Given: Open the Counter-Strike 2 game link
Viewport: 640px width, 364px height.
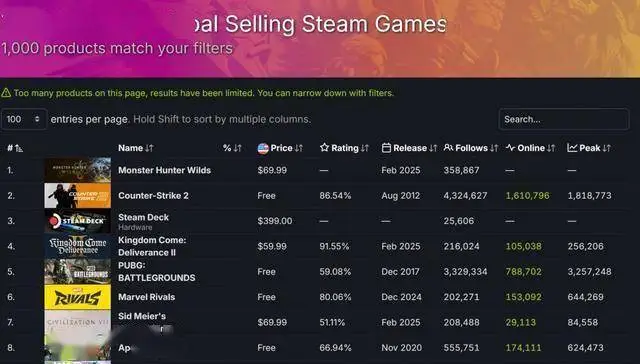Looking at the screenshot, I should [x=153, y=195].
